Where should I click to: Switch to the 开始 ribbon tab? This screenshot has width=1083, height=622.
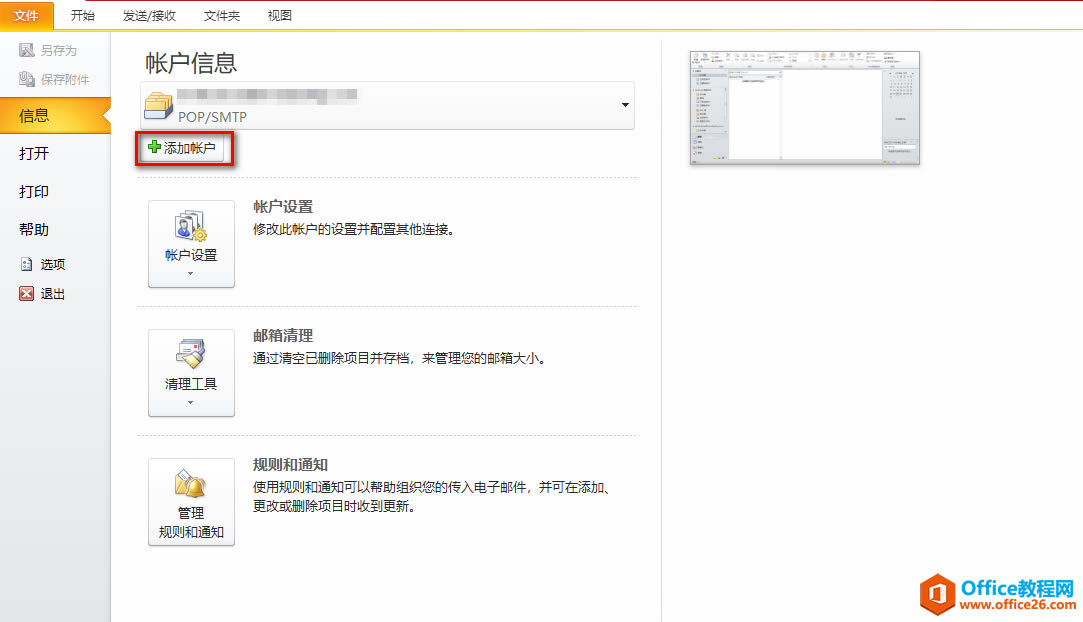click(83, 16)
